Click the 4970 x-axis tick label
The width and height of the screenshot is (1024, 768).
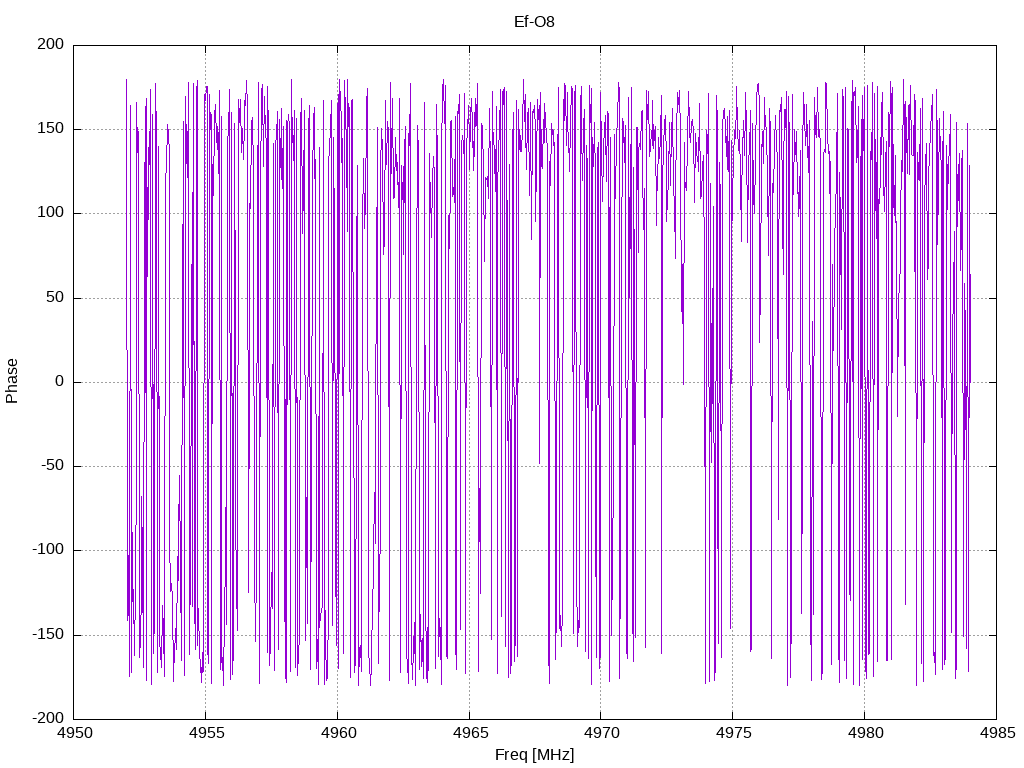601,733
